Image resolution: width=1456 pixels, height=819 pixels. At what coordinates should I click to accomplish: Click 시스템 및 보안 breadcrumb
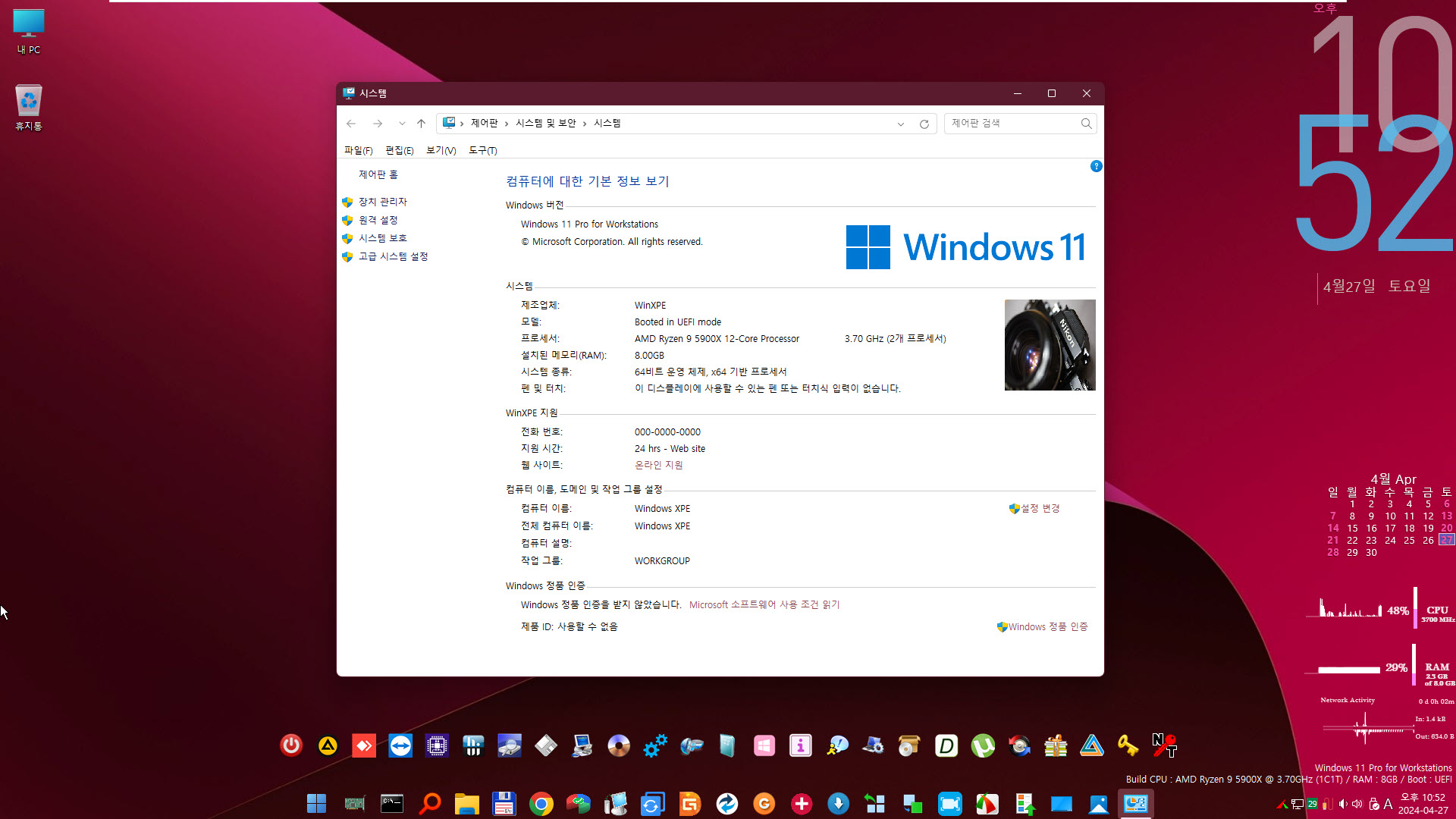[546, 123]
